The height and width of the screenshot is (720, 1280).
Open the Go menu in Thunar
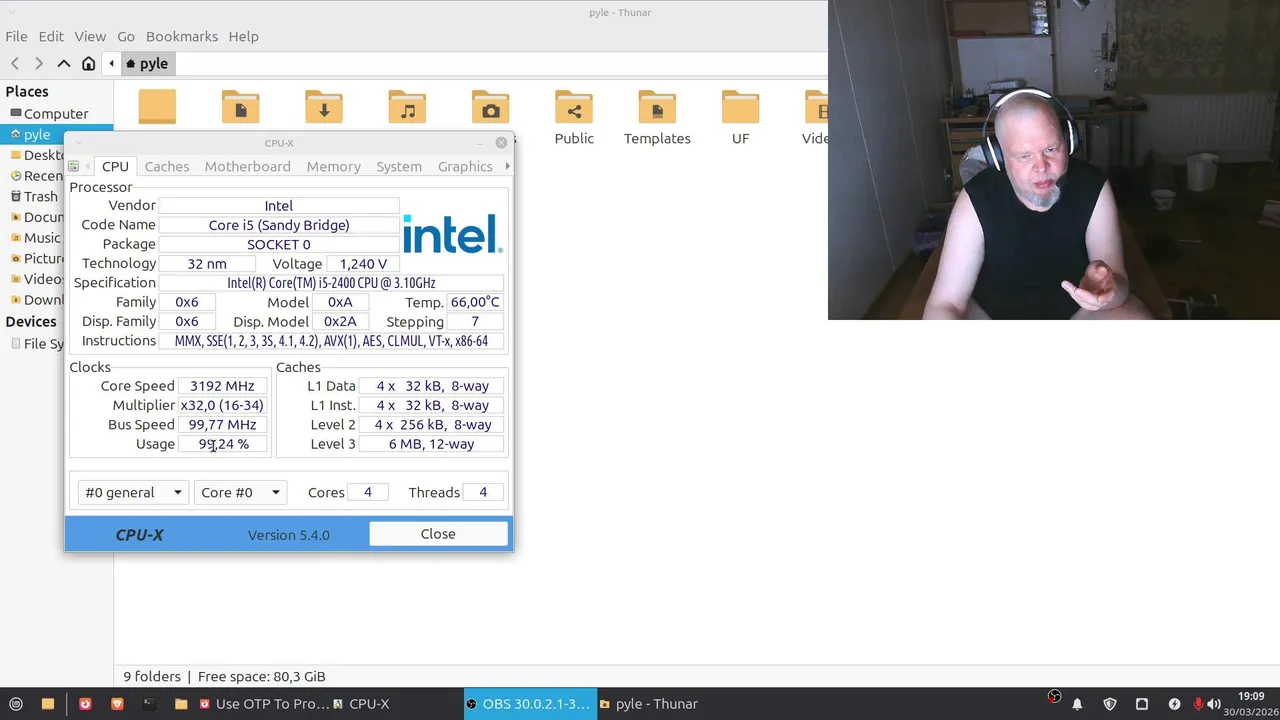pos(126,36)
